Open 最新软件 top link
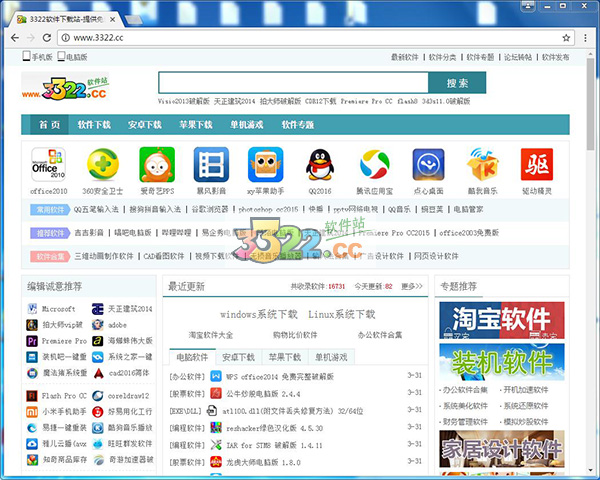600x480 pixels. [x=405, y=57]
